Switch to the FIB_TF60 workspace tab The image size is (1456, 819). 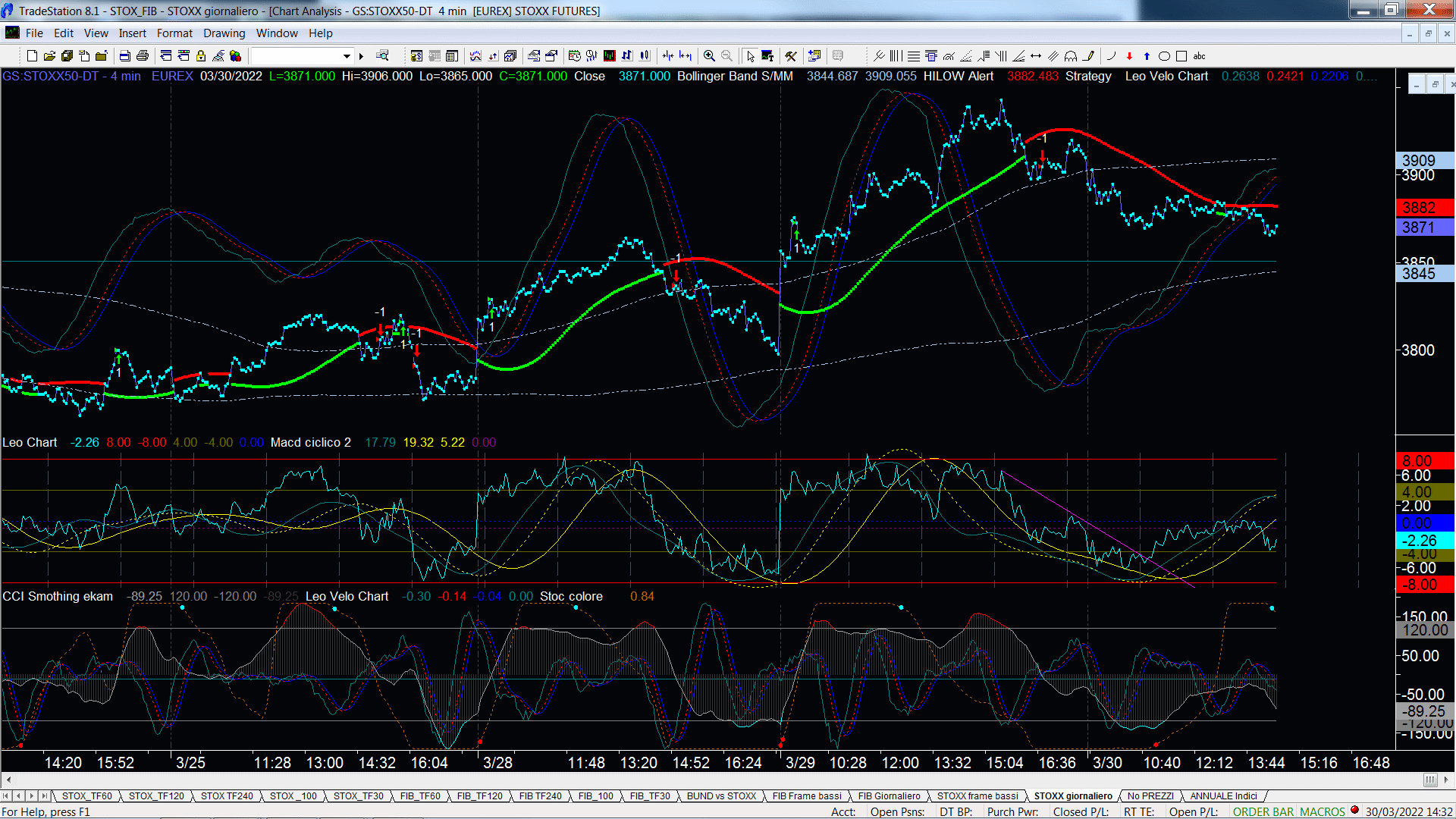tap(420, 796)
